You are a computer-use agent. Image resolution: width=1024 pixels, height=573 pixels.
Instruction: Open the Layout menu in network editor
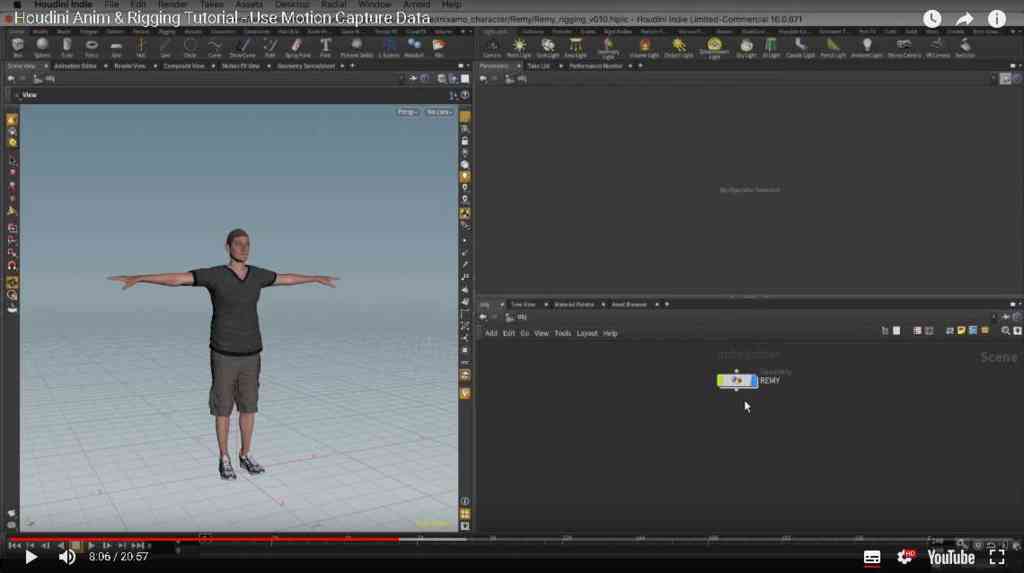tap(586, 333)
